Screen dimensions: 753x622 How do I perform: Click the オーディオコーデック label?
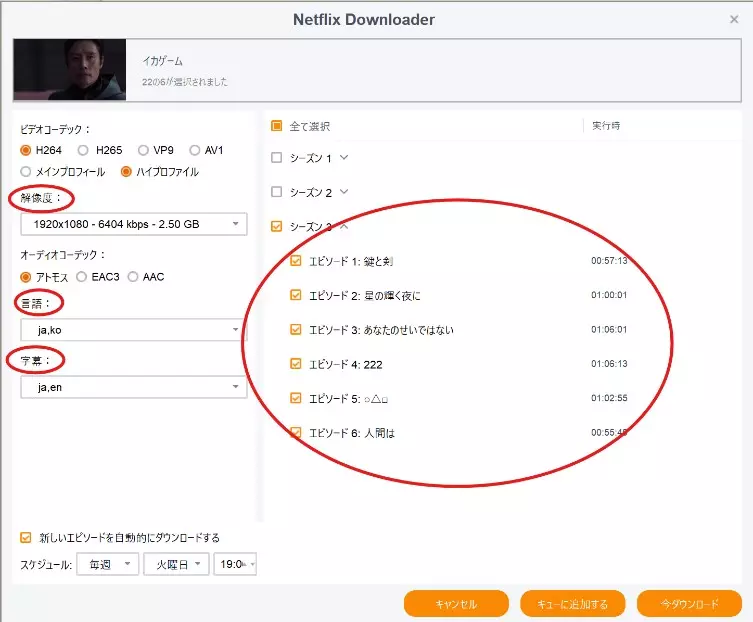(x=62, y=255)
